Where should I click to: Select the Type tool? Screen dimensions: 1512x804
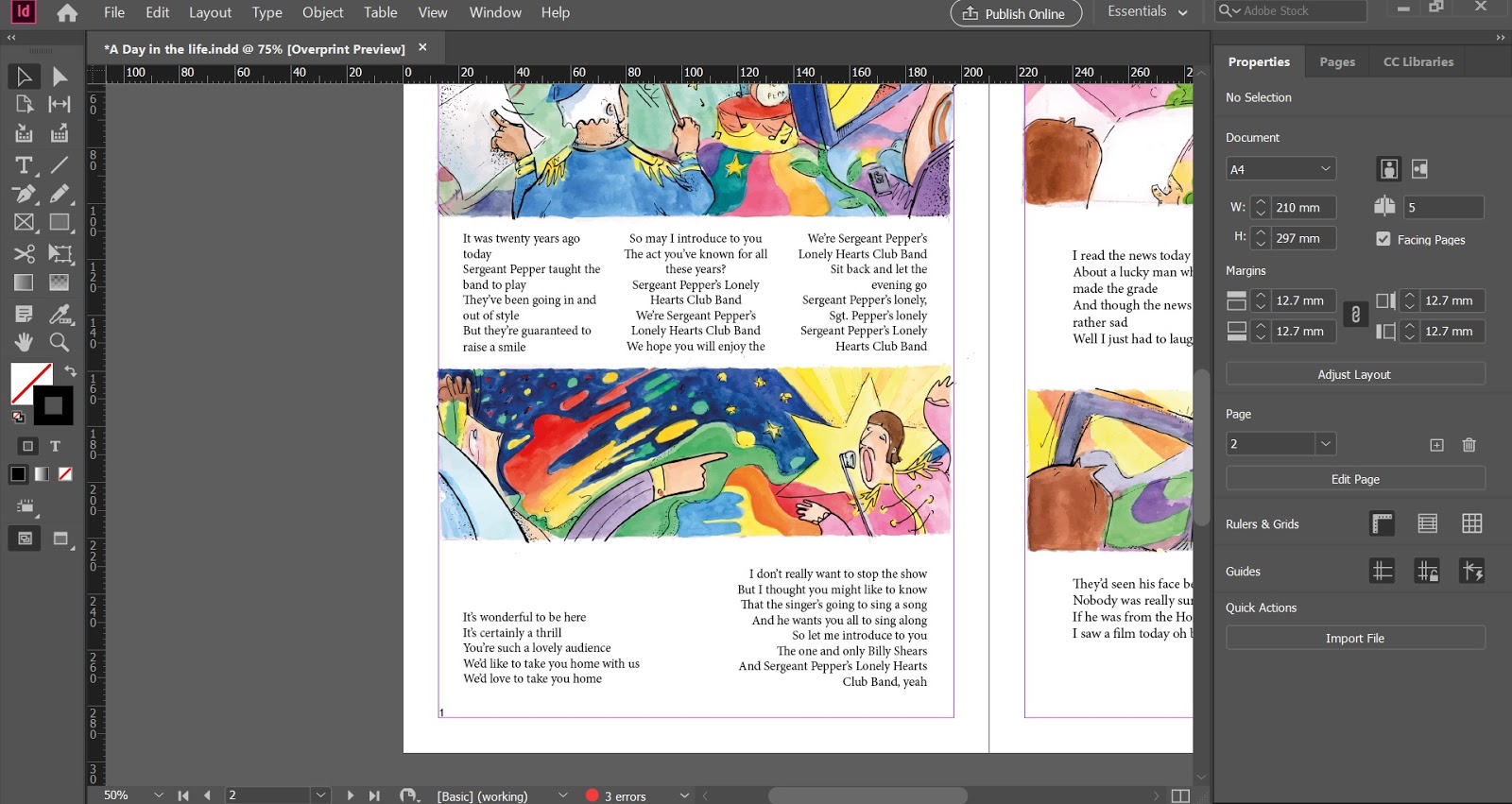click(x=24, y=165)
